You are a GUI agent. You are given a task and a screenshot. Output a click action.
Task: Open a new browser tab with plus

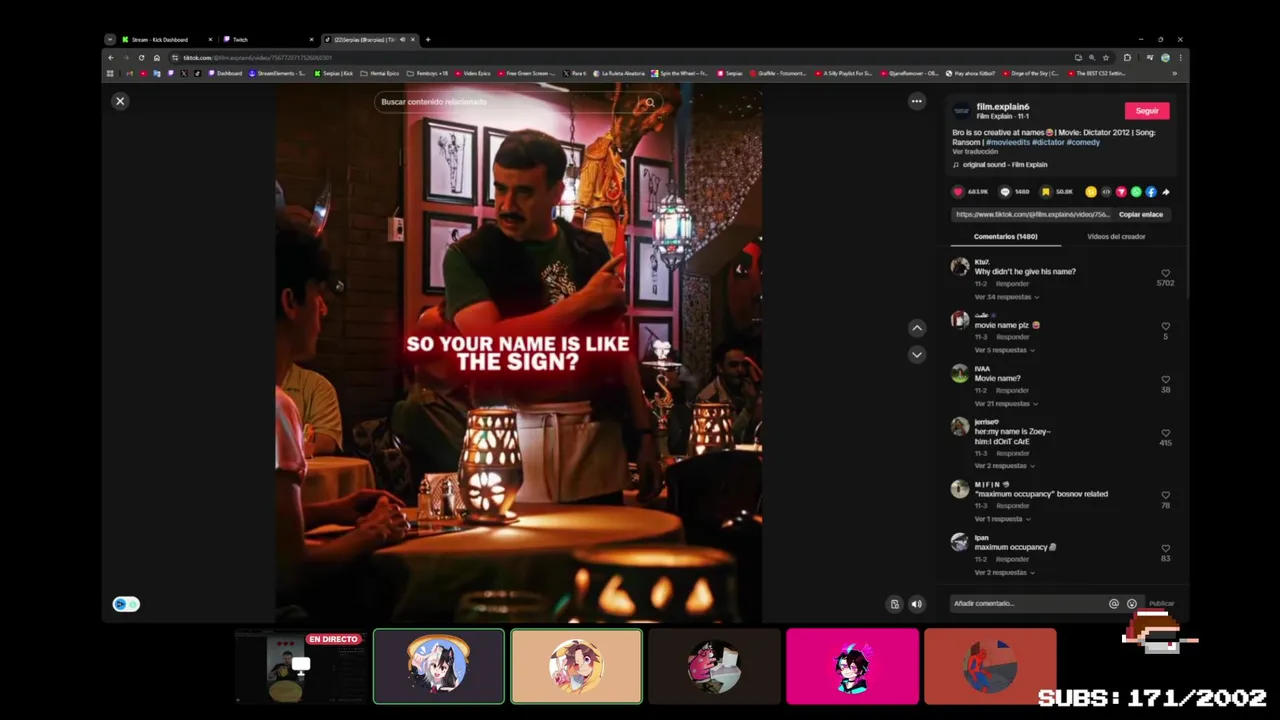(428, 40)
